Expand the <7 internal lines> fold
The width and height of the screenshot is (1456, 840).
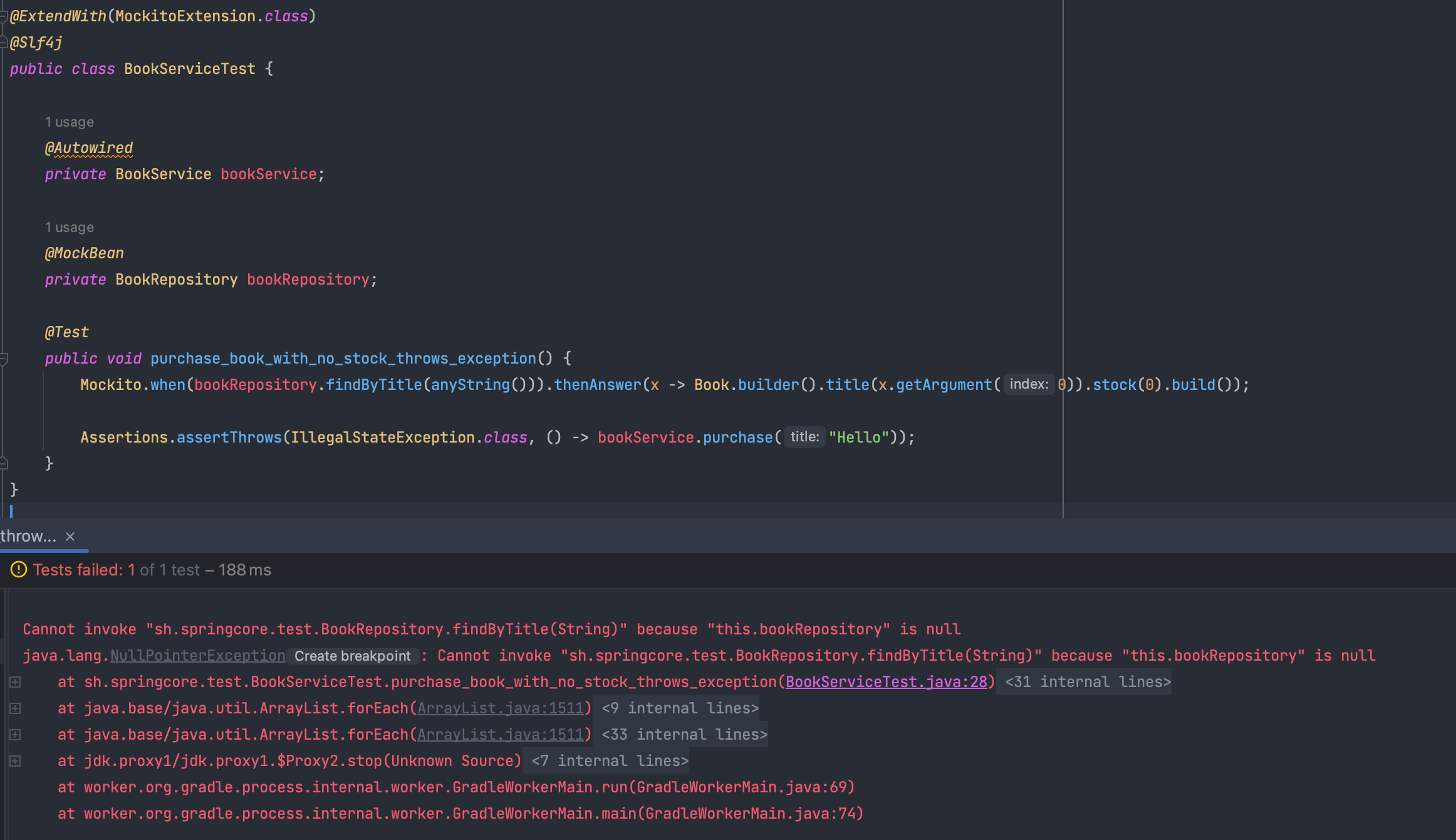[610, 761]
